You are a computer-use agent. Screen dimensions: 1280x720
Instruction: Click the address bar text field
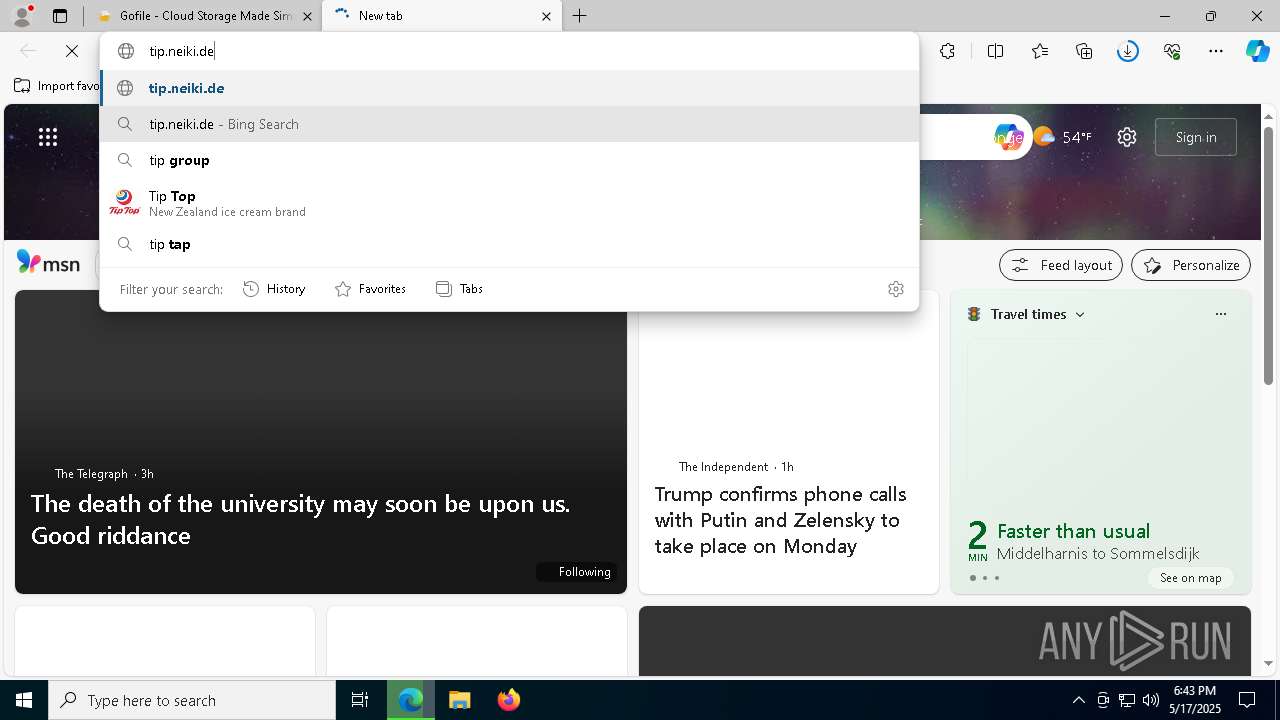510,51
